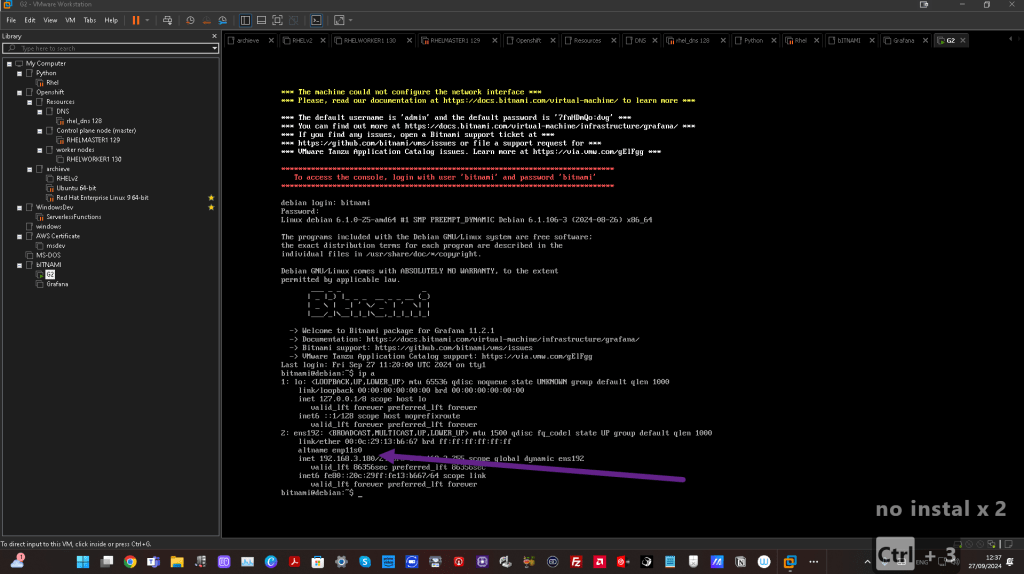Image resolution: width=1024 pixels, height=574 pixels.
Task: Open the Tabs menu
Action: [x=89, y=20]
